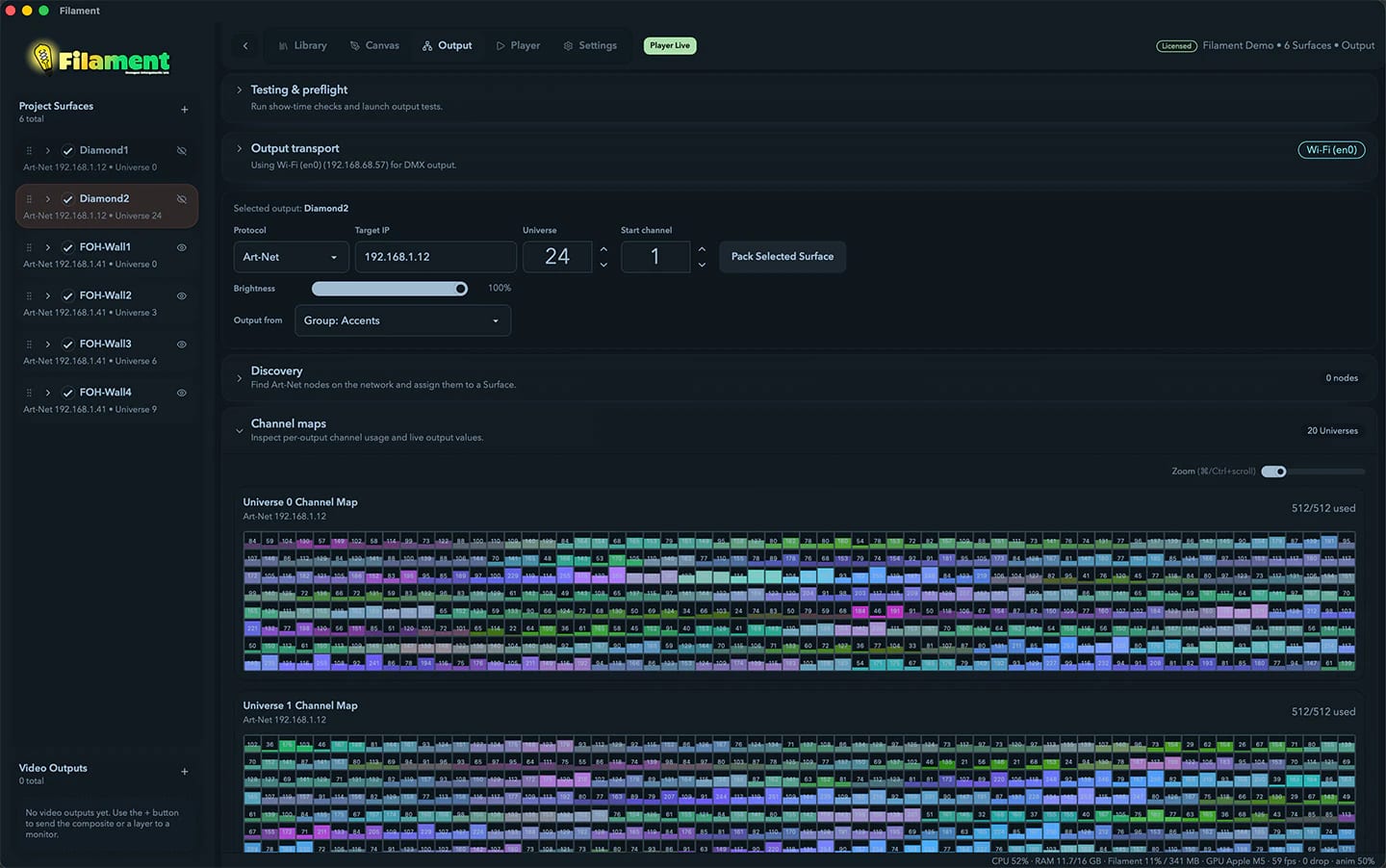This screenshot has height=868, width=1386.
Task: Open the Art-Net protocol dropdown
Action: pyautogui.click(x=291, y=257)
